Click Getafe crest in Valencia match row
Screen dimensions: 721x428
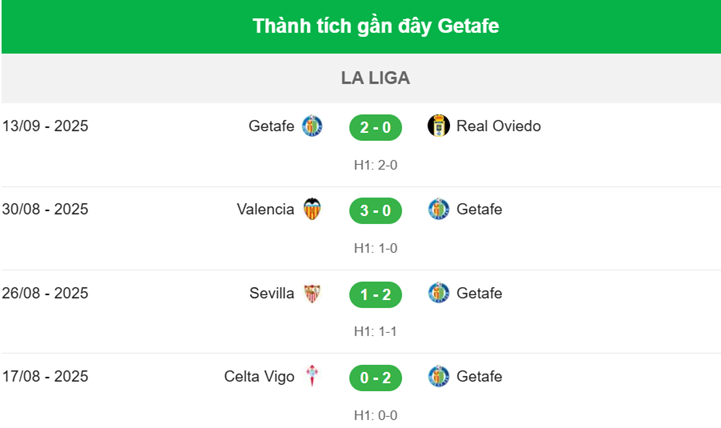[x=438, y=210]
